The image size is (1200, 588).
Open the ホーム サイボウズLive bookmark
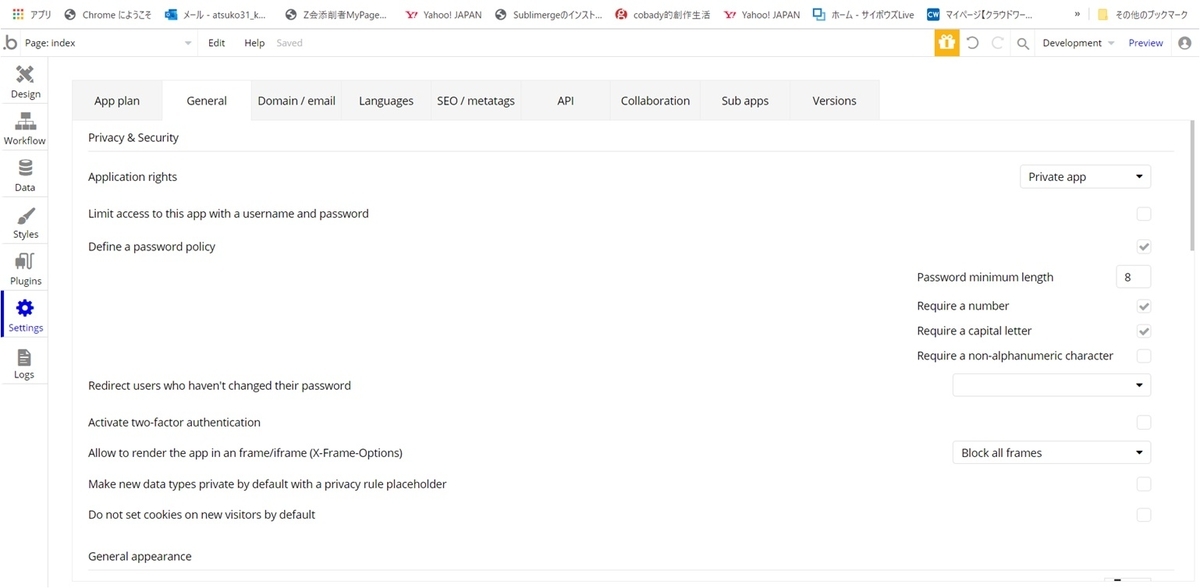[x=862, y=15]
